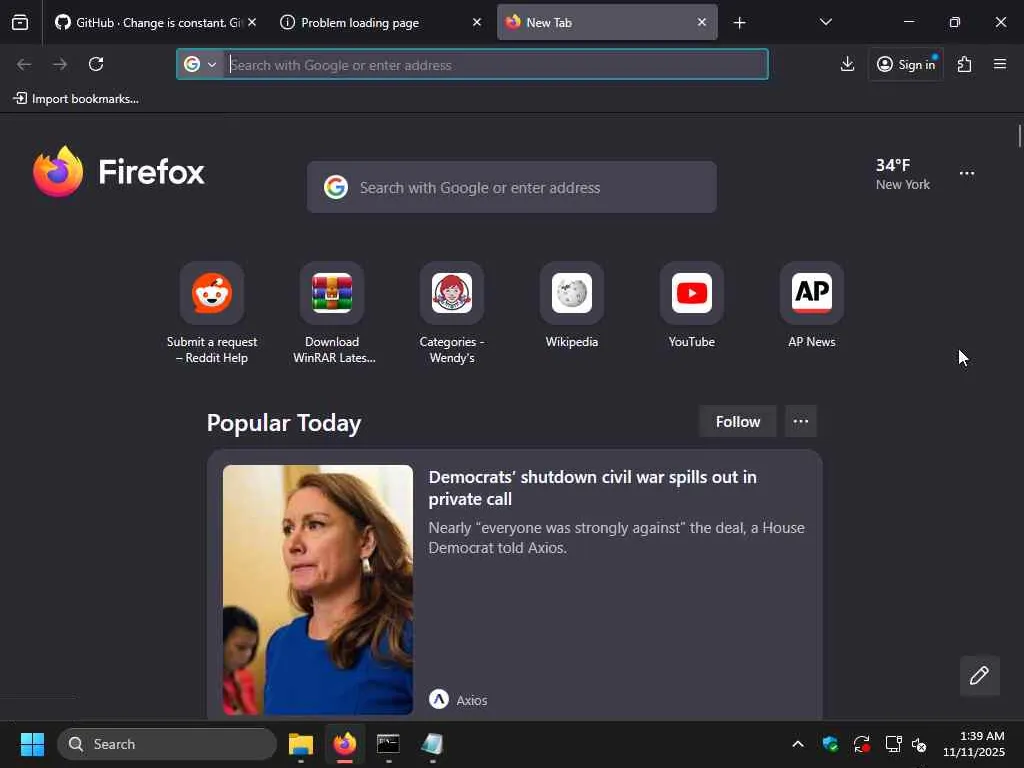Focus the address bar input
1024x768 pixels.
pyautogui.click(x=496, y=65)
